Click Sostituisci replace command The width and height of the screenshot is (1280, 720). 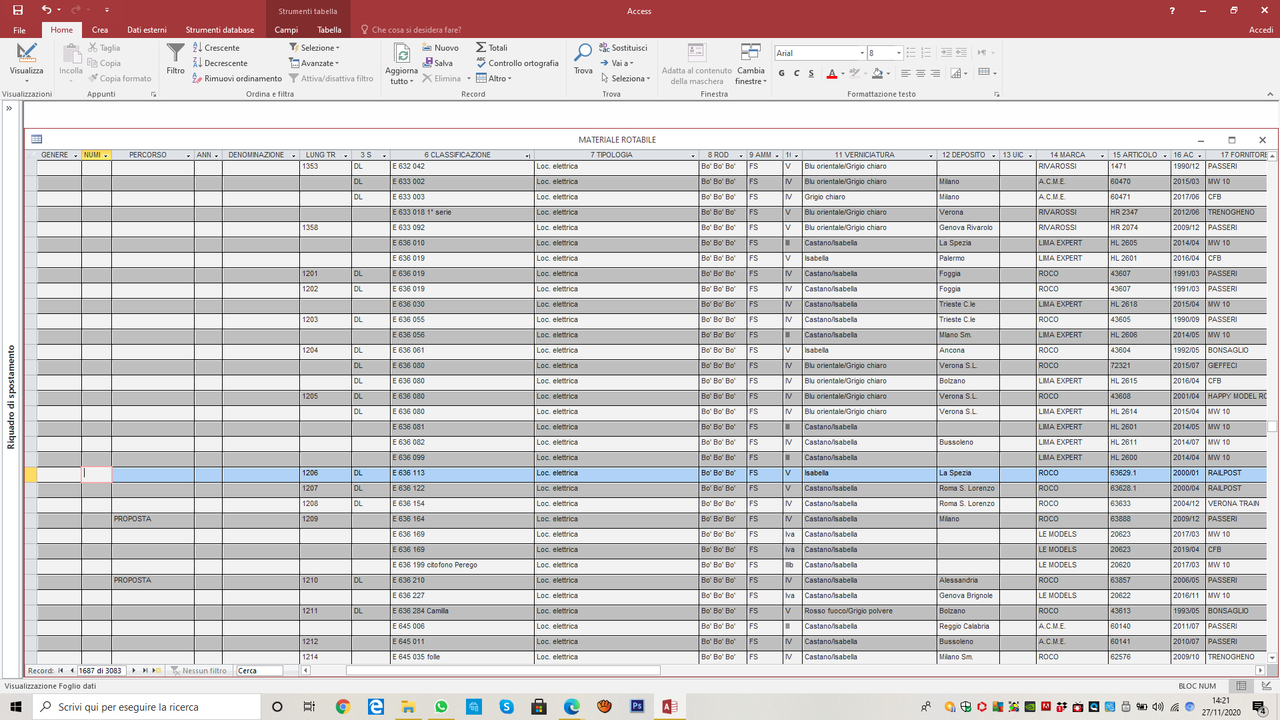623,48
